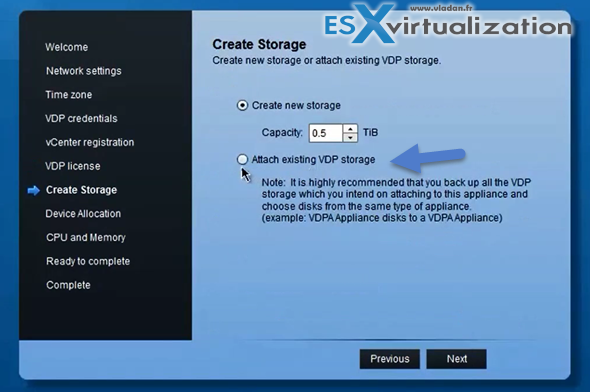
Task: Open the Network settings step
Action: pyautogui.click(x=84, y=71)
